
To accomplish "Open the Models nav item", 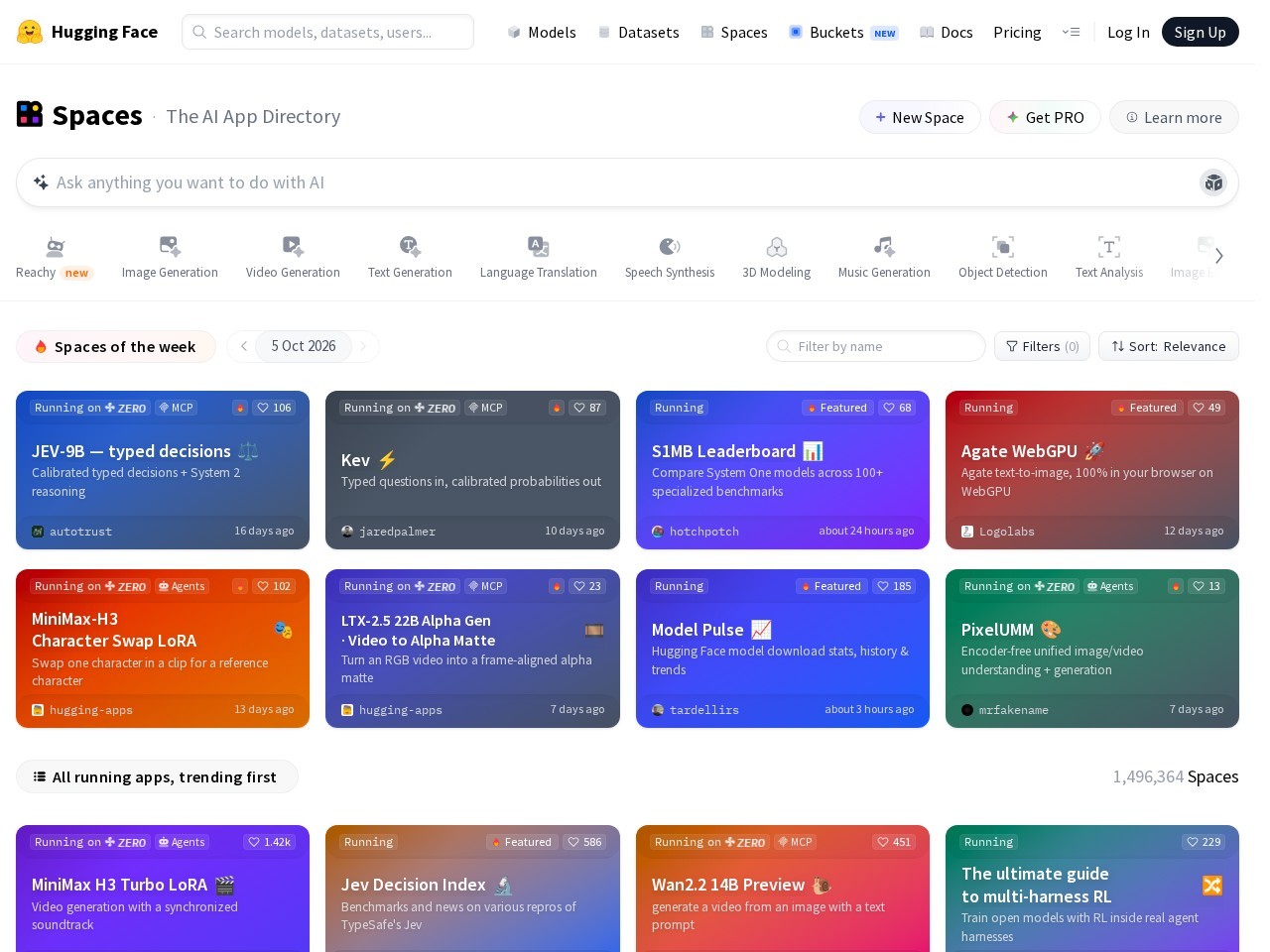I will coord(541,32).
